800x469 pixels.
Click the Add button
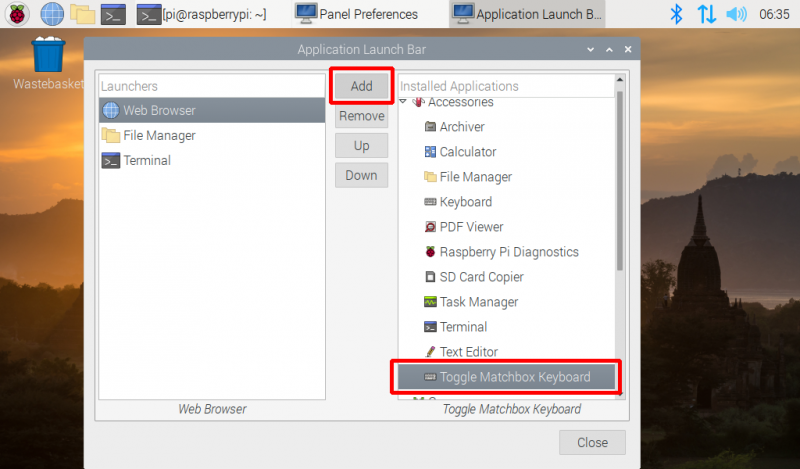(x=361, y=86)
